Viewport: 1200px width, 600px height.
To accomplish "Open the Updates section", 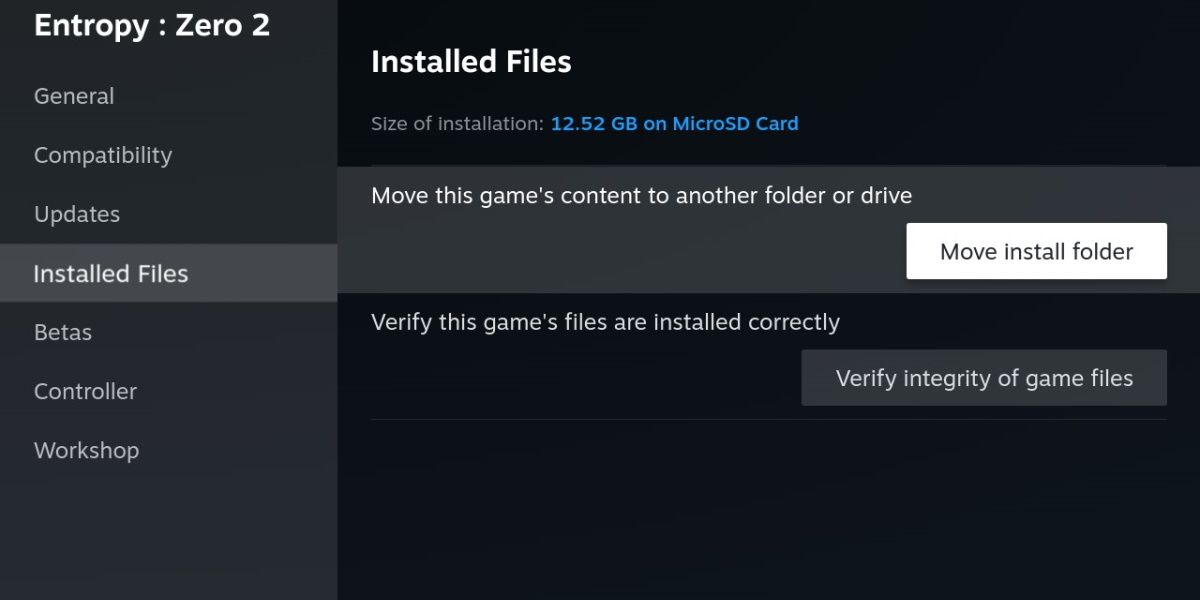I will [x=77, y=214].
